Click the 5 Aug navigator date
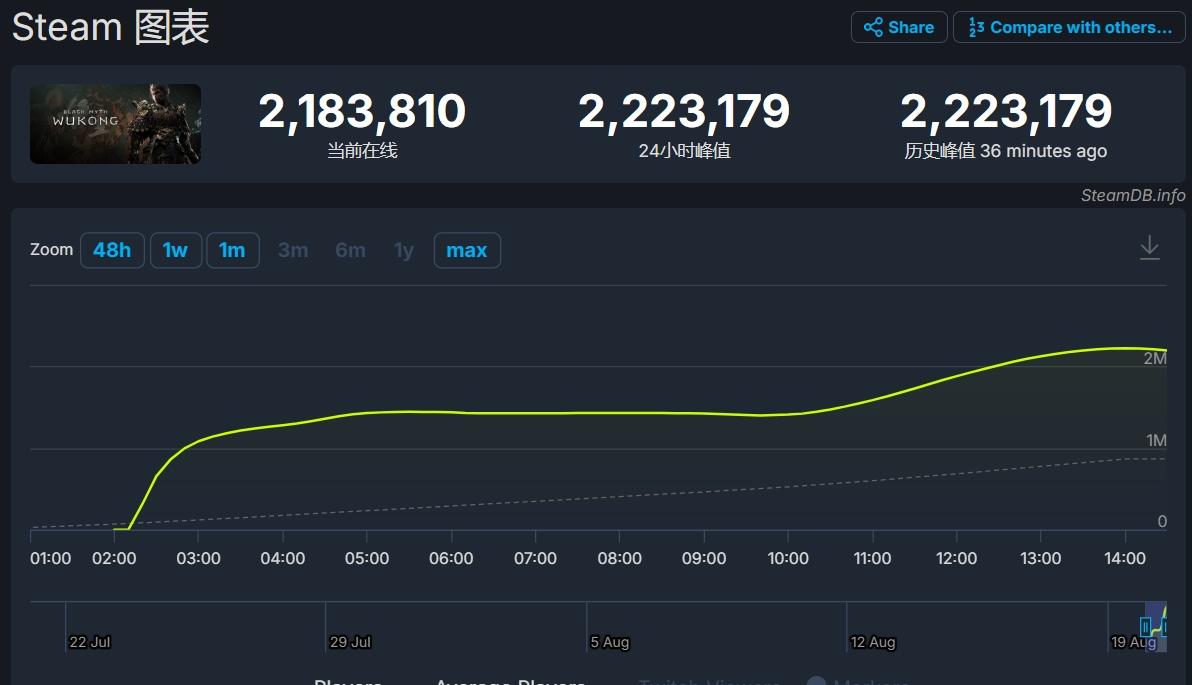This screenshot has height=685, width=1192. pos(610,642)
